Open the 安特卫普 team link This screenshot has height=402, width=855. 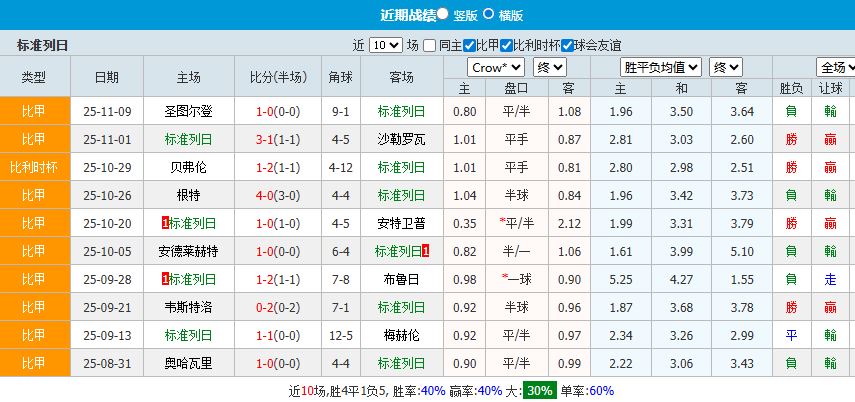click(x=402, y=223)
